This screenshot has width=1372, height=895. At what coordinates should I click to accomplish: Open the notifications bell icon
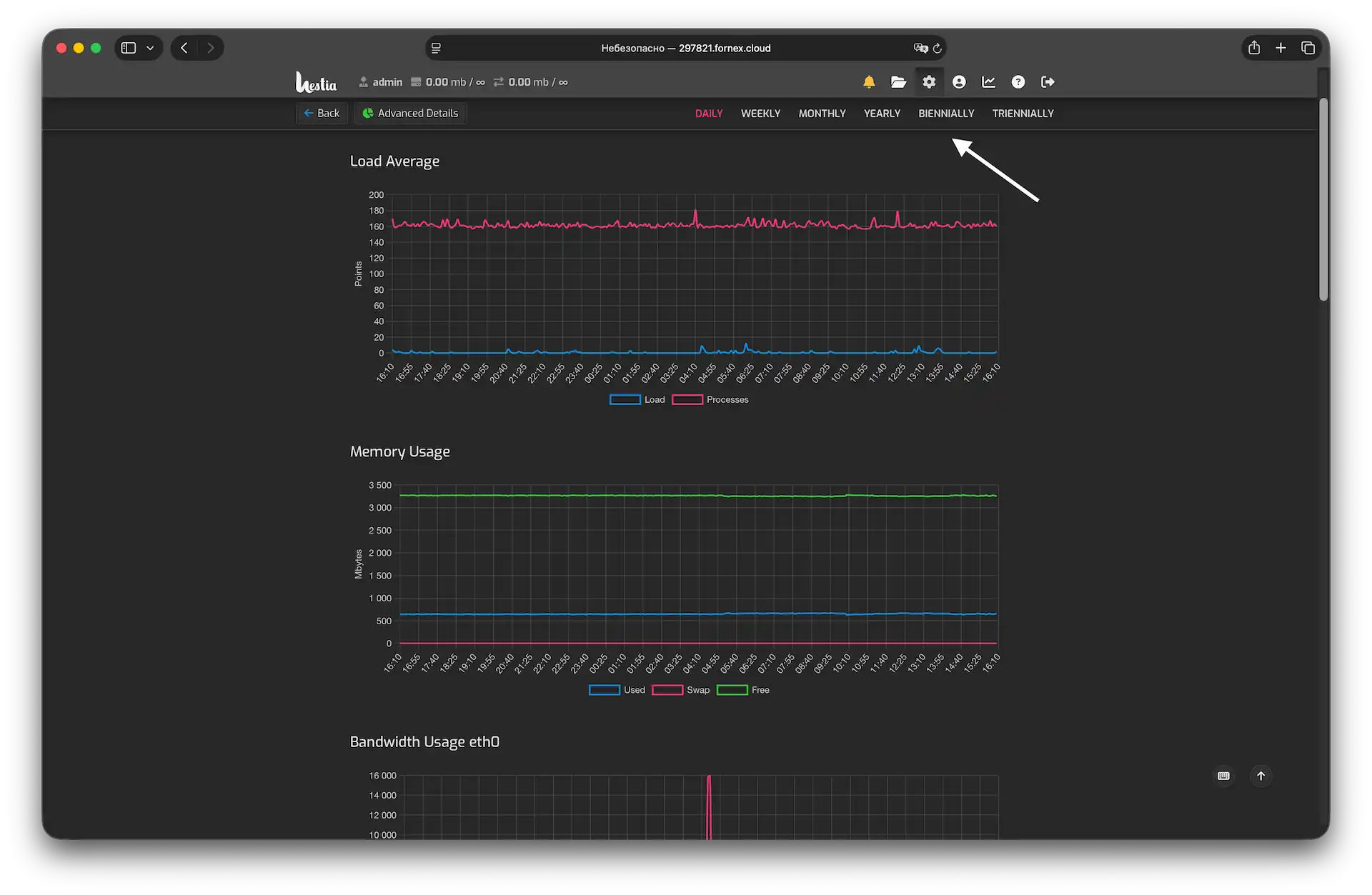click(869, 82)
